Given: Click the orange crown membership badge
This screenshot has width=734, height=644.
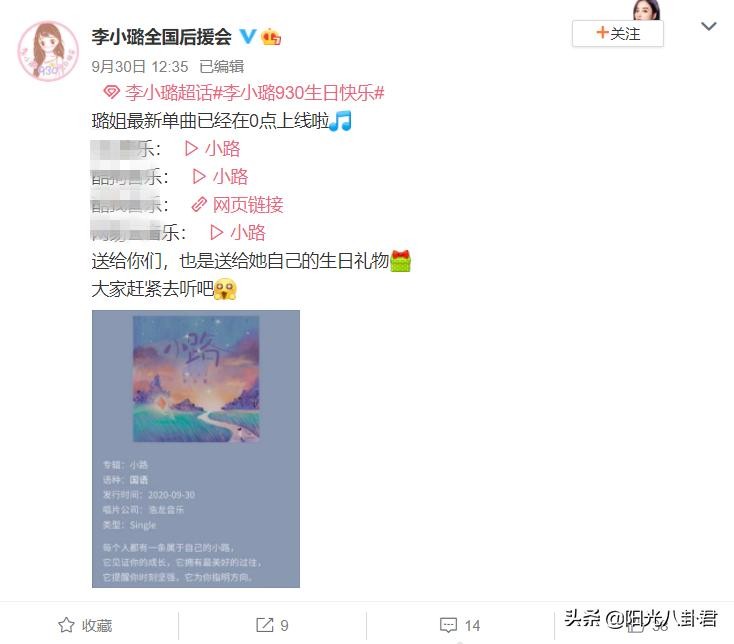Looking at the screenshot, I should click(x=271, y=37).
